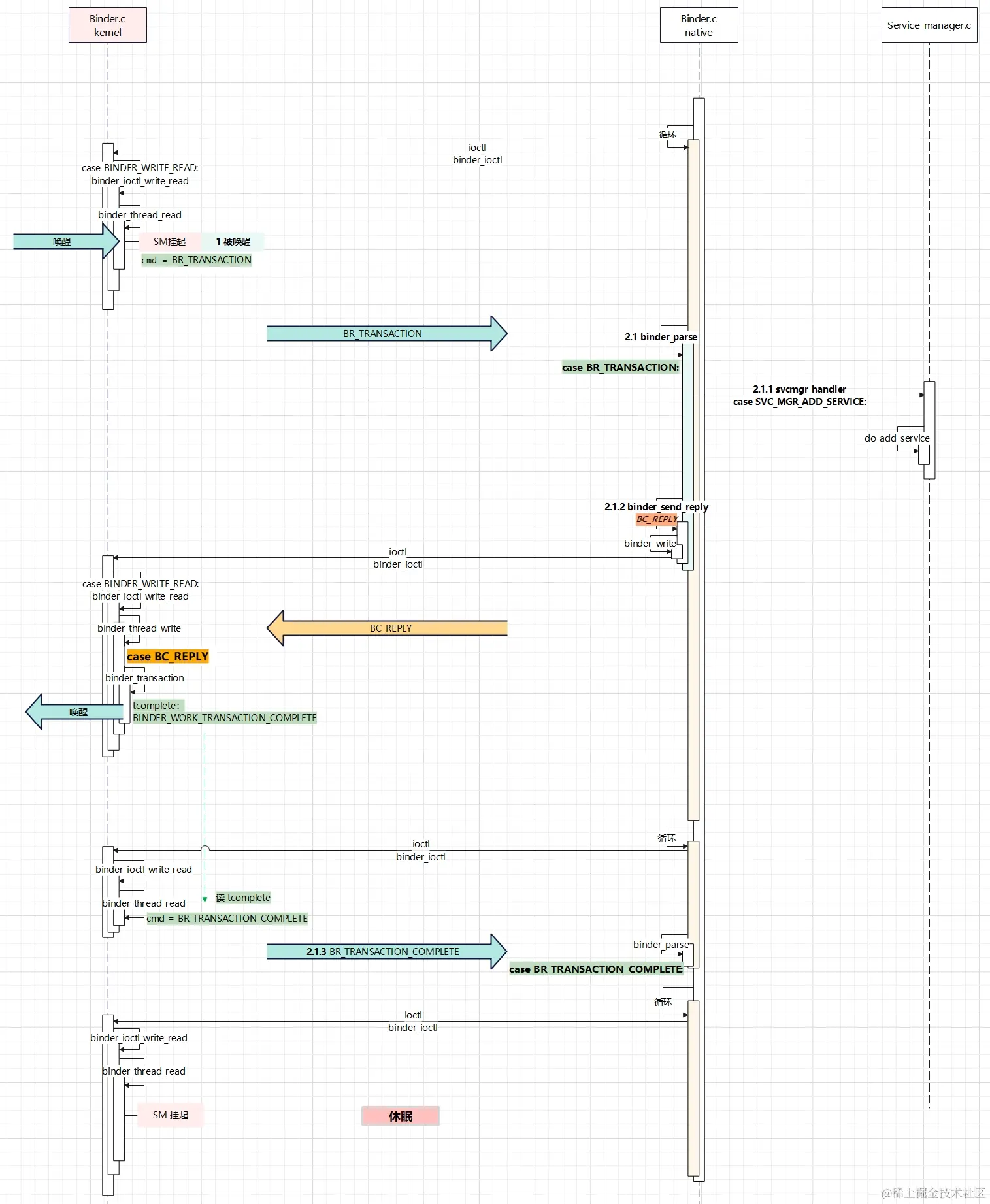Select the large teal BR_TRANSACTION arrow
Image resolution: width=990 pixels, height=1204 pixels.
[387, 334]
